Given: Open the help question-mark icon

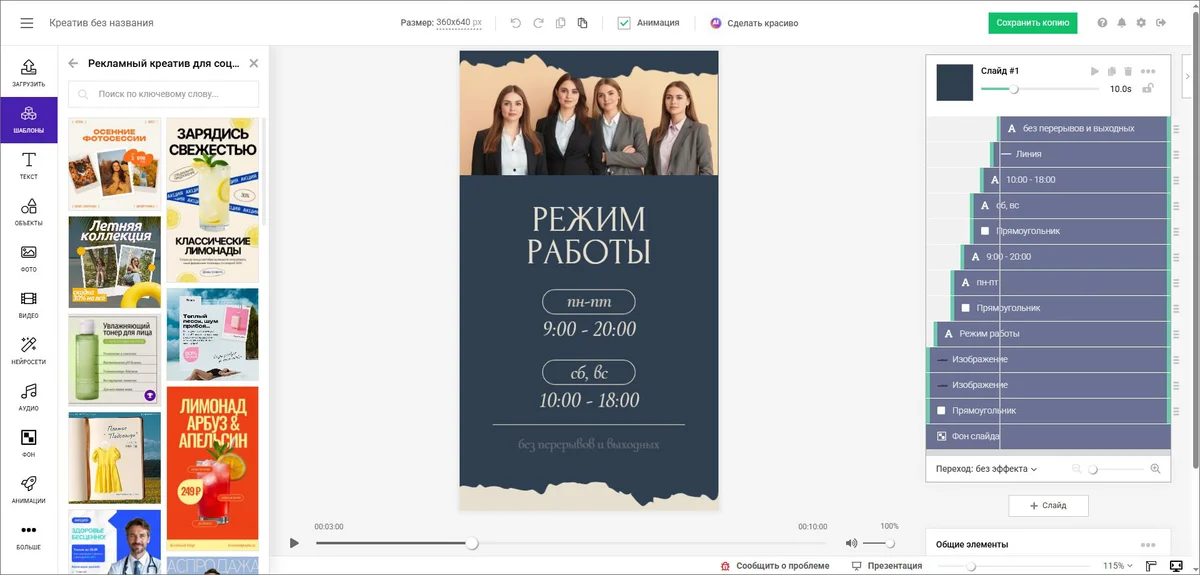Looking at the screenshot, I should pos(1102,23).
